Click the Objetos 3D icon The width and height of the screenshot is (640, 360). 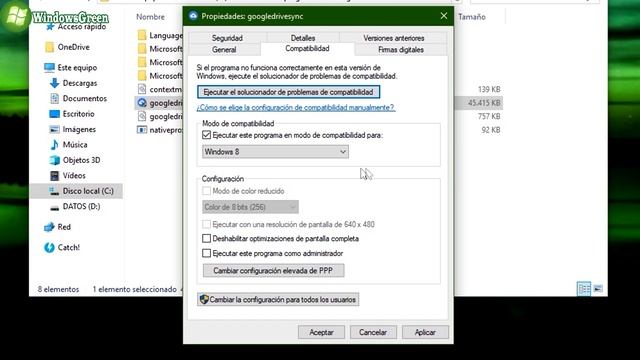(x=54, y=160)
